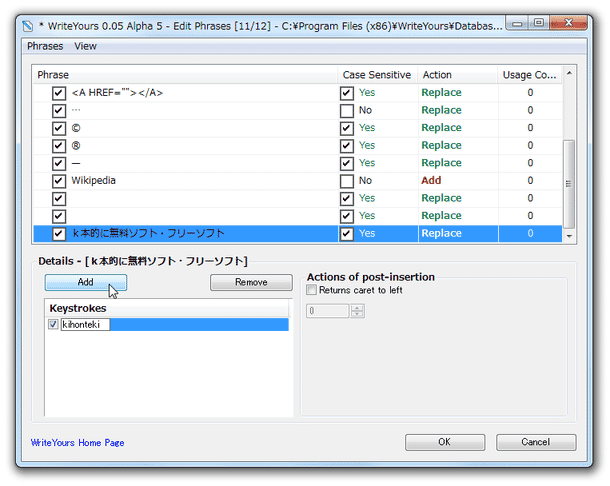Viewport: 610px width, 486px height.
Task: Toggle the kihonteki keystroke checkbox
Action: click(x=53, y=324)
